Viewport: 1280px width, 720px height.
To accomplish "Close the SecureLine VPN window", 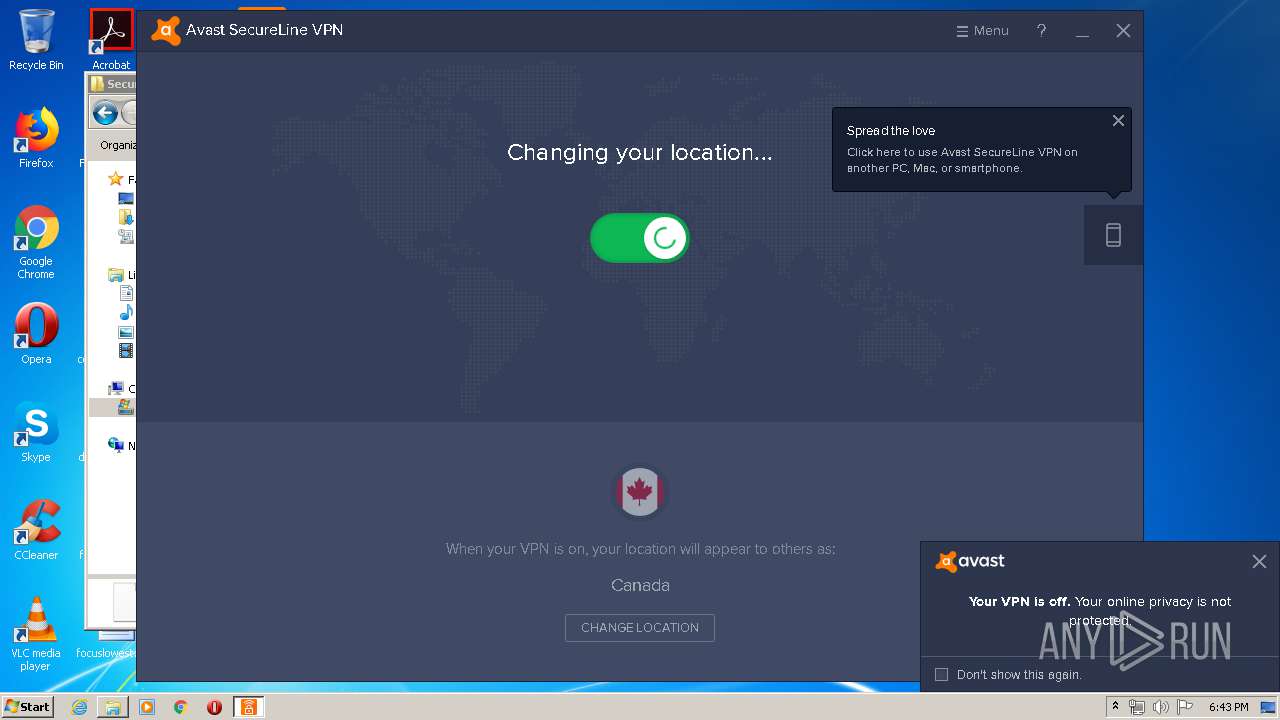I will tap(1123, 31).
